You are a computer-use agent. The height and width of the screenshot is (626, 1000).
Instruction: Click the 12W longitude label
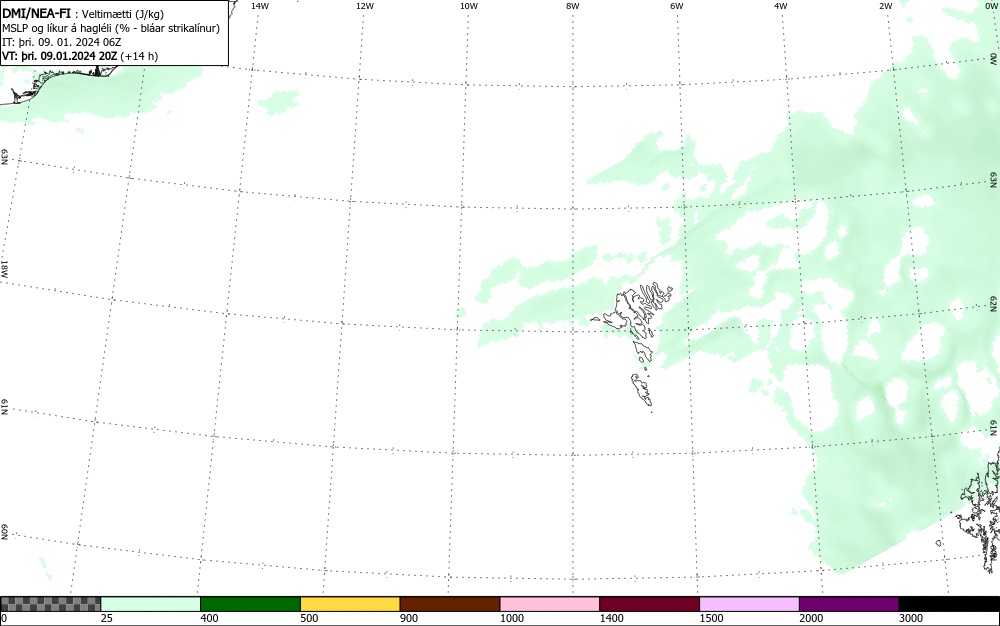tap(365, 6)
